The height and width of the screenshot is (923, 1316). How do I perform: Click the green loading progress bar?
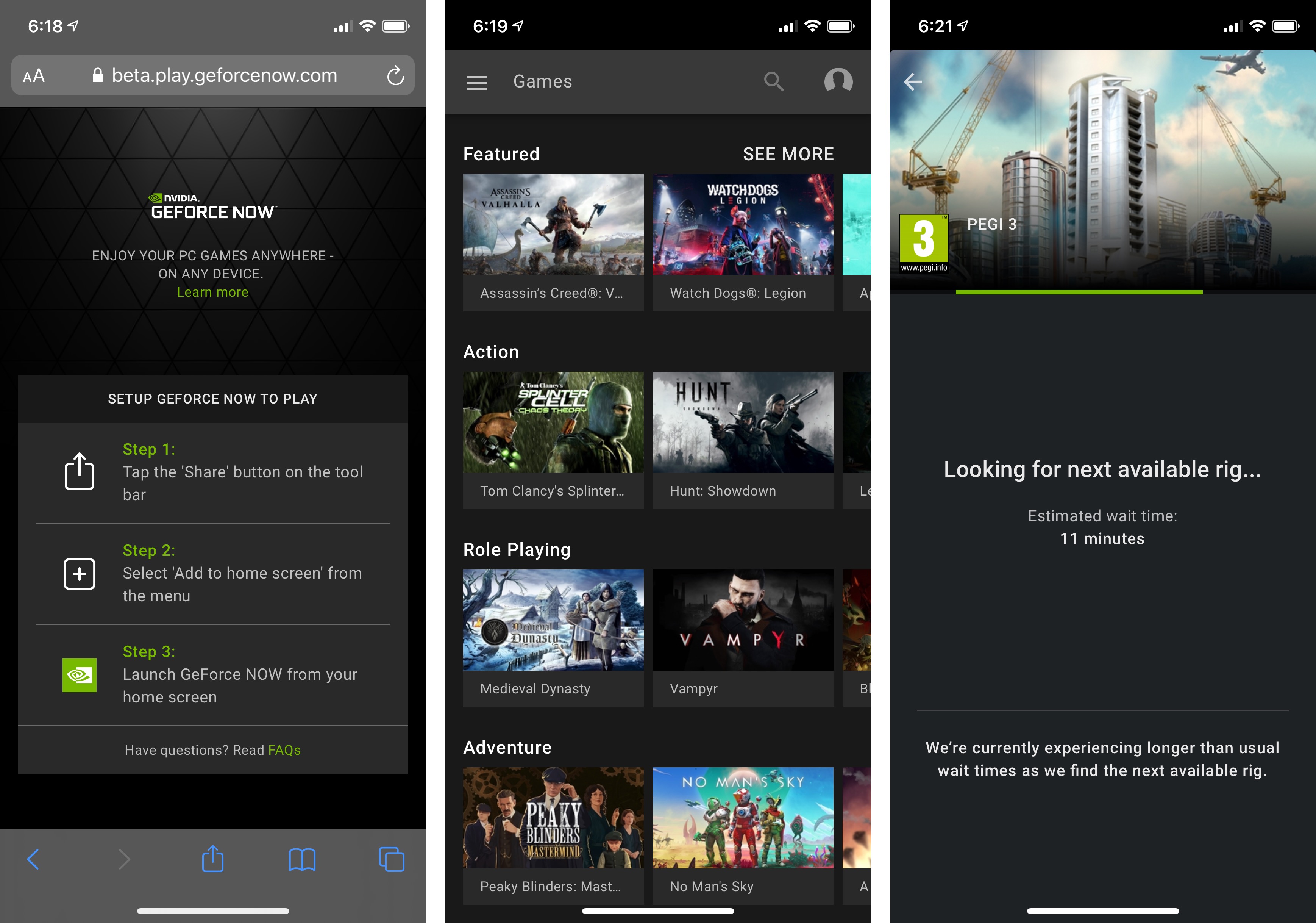pos(1079,293)
